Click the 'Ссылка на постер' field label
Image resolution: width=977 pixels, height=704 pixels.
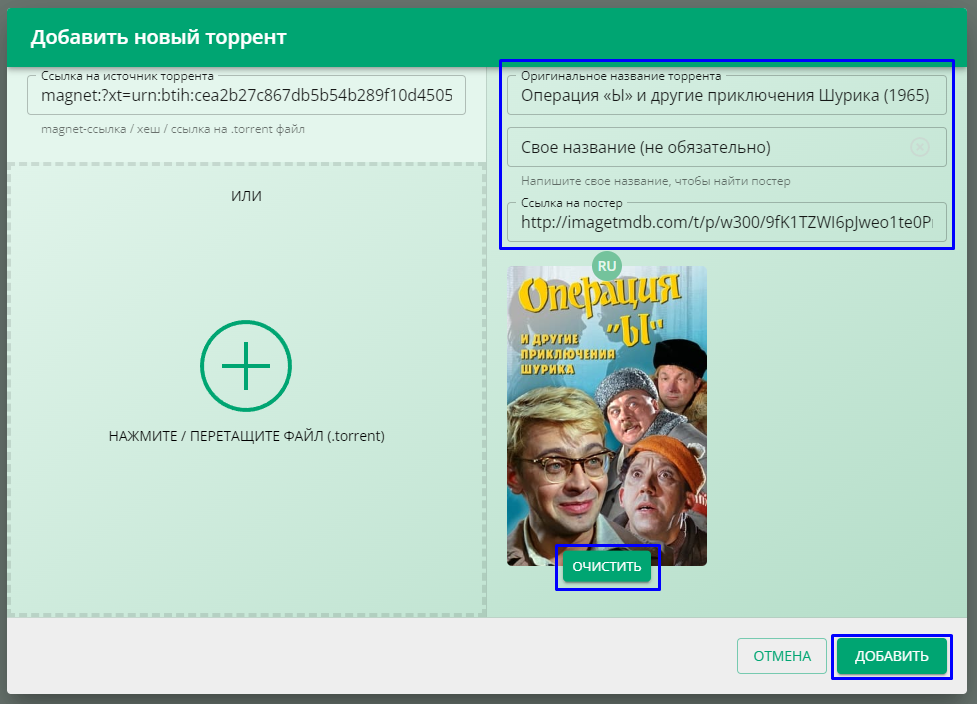pyautogui.click(x=571, y=203)
